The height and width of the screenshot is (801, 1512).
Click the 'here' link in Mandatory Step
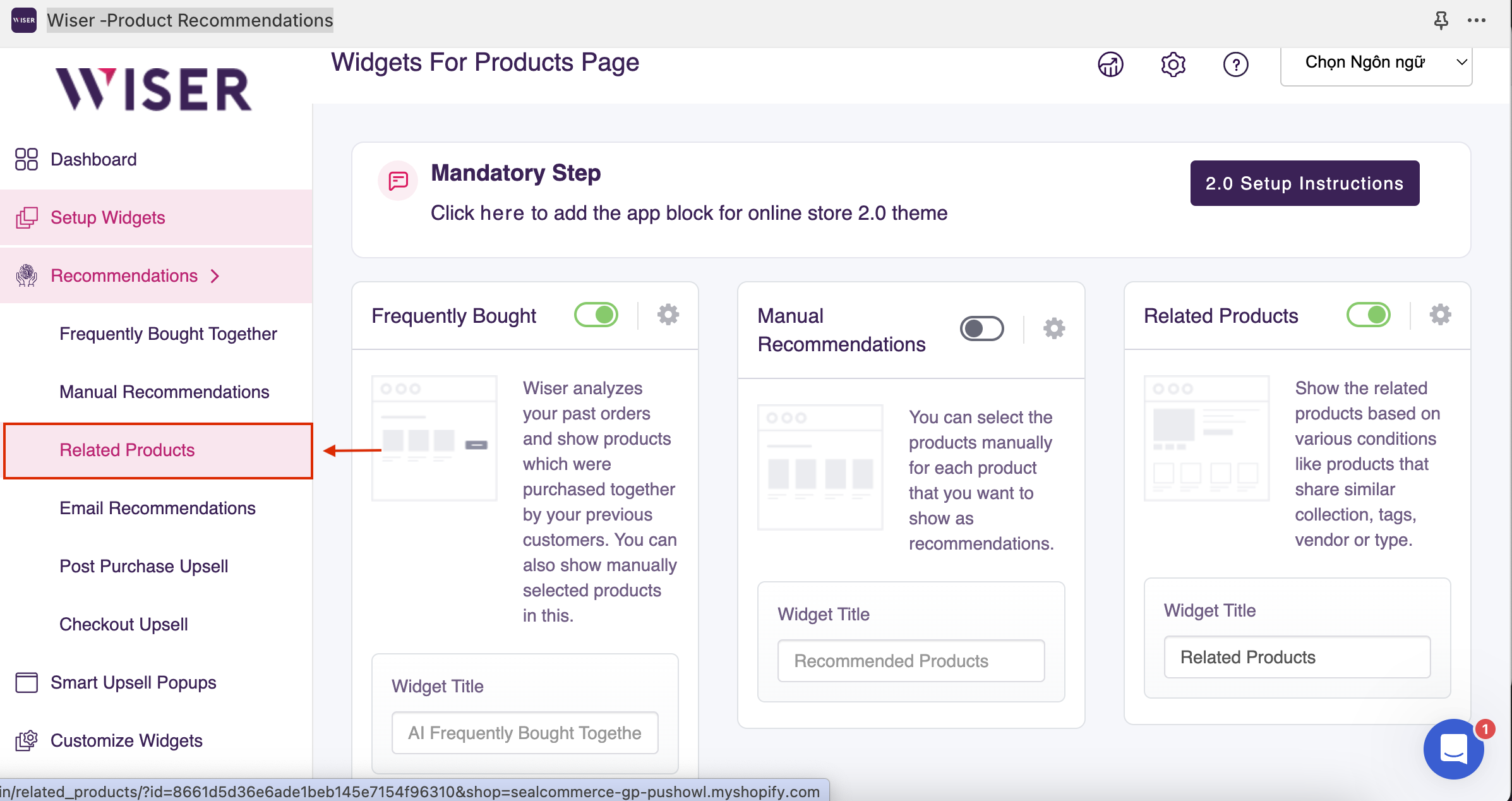click(x=501, y=213)
